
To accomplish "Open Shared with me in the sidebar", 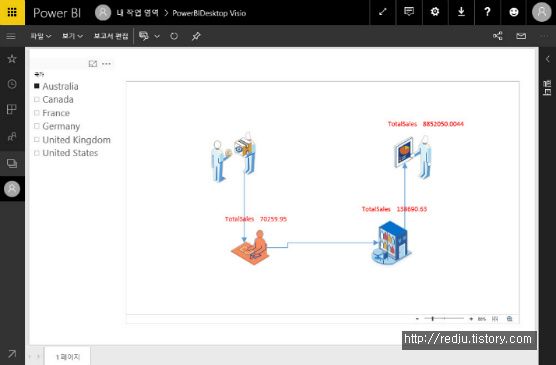I will (x=12, y=137).
